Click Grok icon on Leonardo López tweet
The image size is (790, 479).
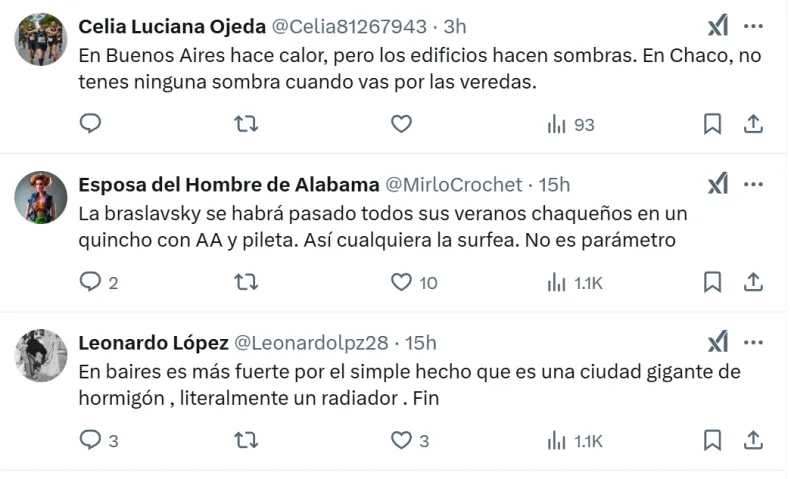tap(718, 342)
